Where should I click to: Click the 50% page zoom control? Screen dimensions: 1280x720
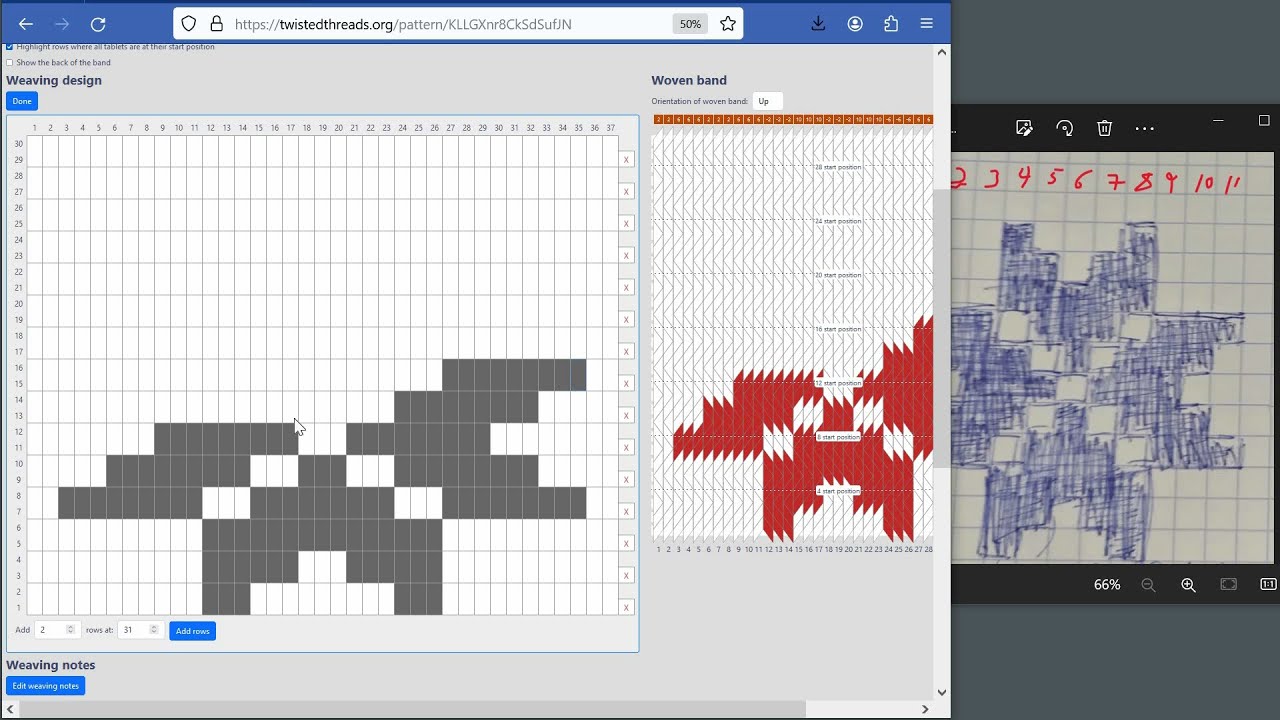(690, 23)
